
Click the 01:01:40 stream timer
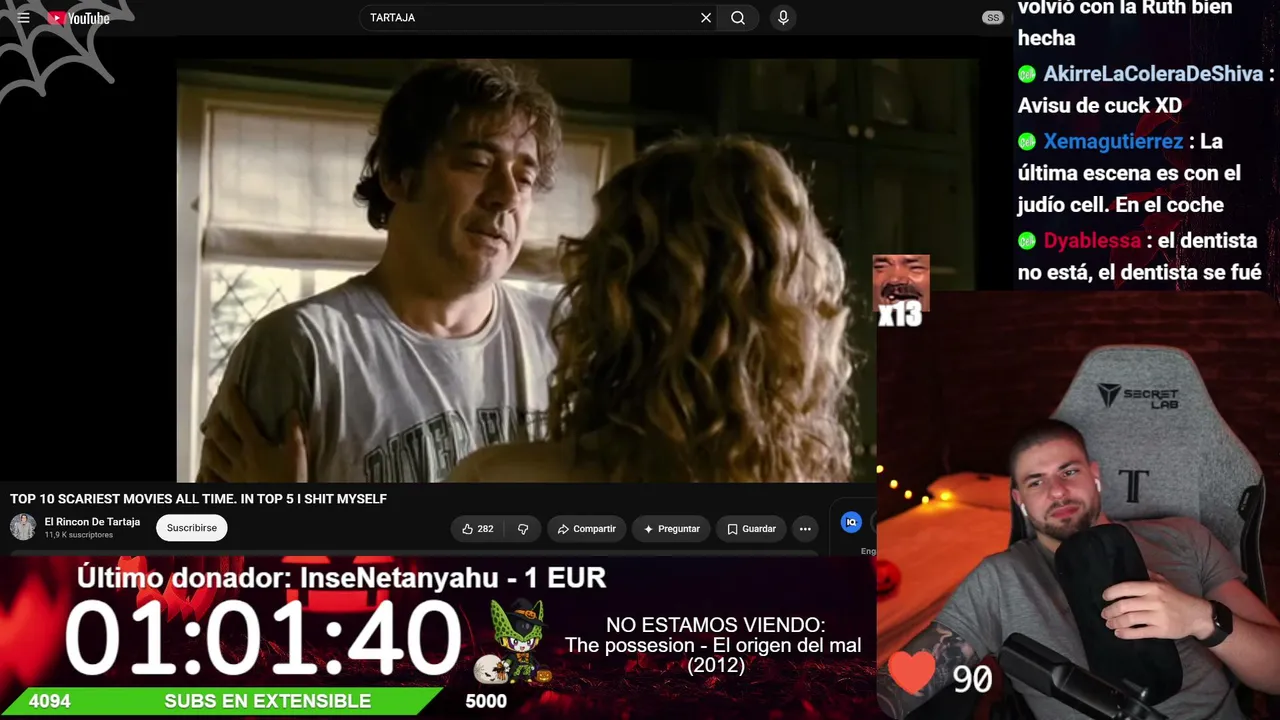(263, 637)
